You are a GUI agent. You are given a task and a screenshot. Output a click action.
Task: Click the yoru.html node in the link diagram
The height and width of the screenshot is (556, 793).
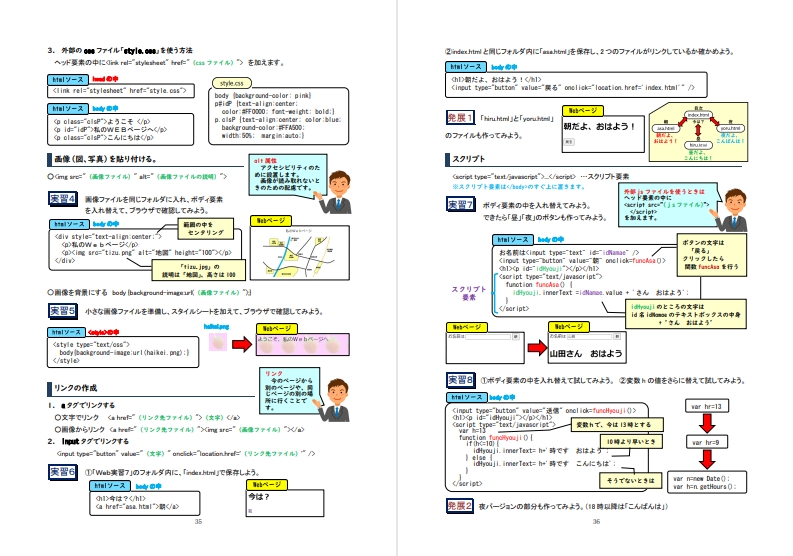[730, 129]
